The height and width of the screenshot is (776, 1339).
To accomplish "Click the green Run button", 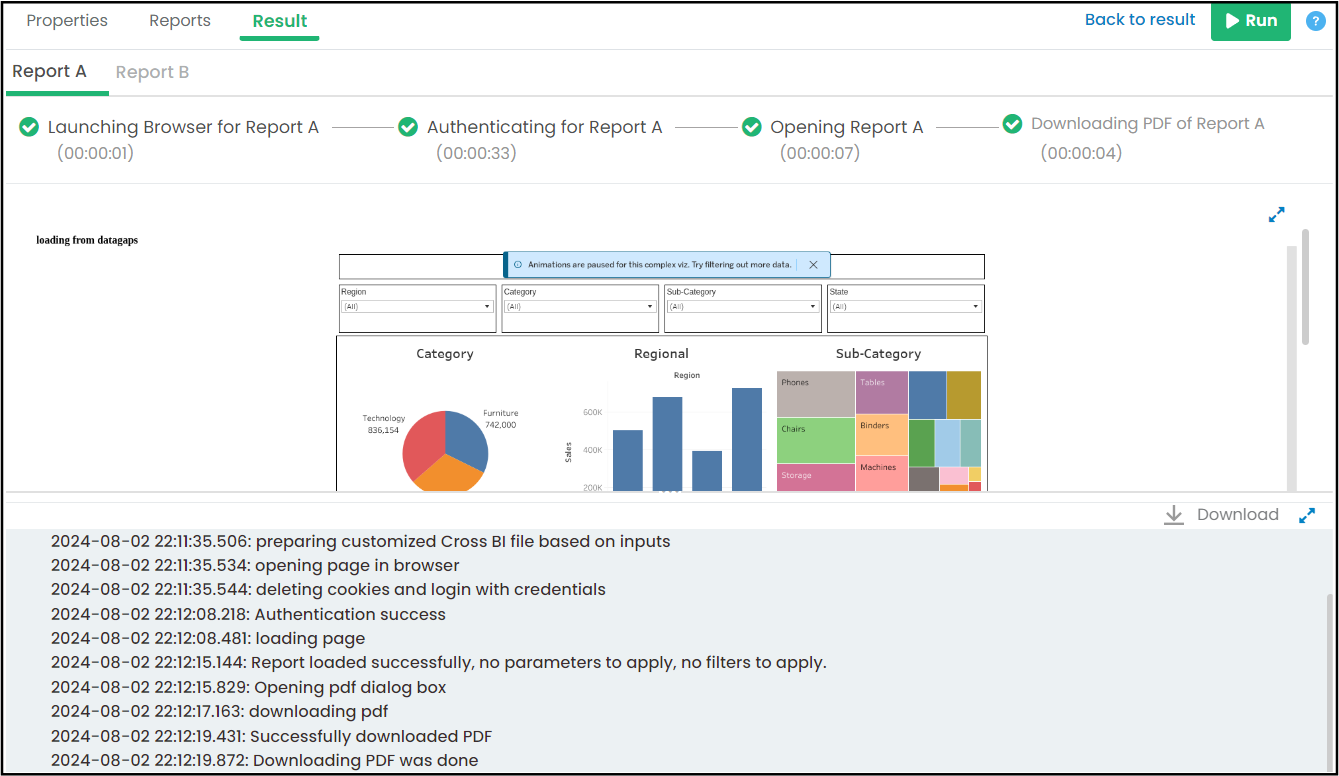I will (1251, 21).
